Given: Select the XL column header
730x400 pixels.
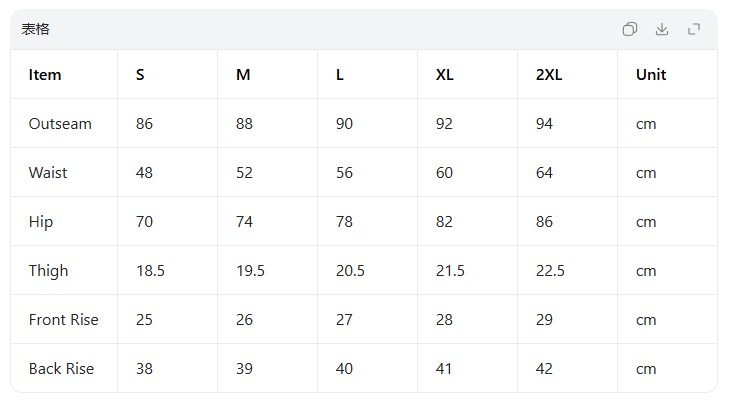Looking at the screenshot, I should [445, 74].
